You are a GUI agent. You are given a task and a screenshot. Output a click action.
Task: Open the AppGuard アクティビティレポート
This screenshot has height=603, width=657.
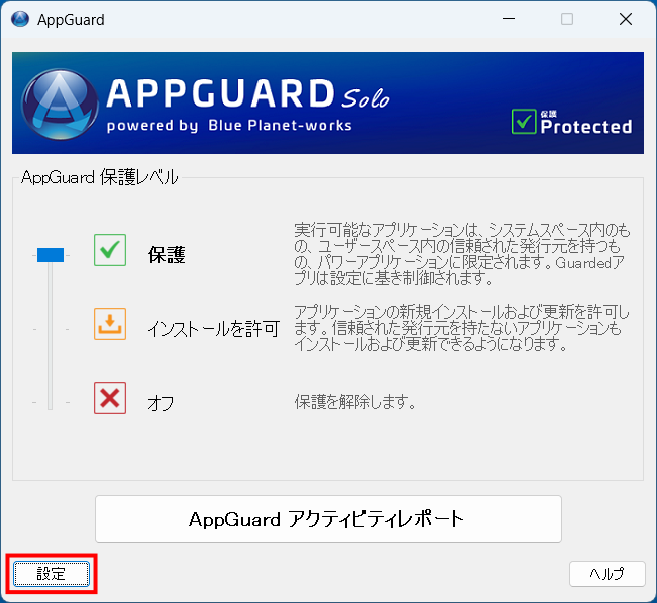pyautogui.click(x=328, y=519)
